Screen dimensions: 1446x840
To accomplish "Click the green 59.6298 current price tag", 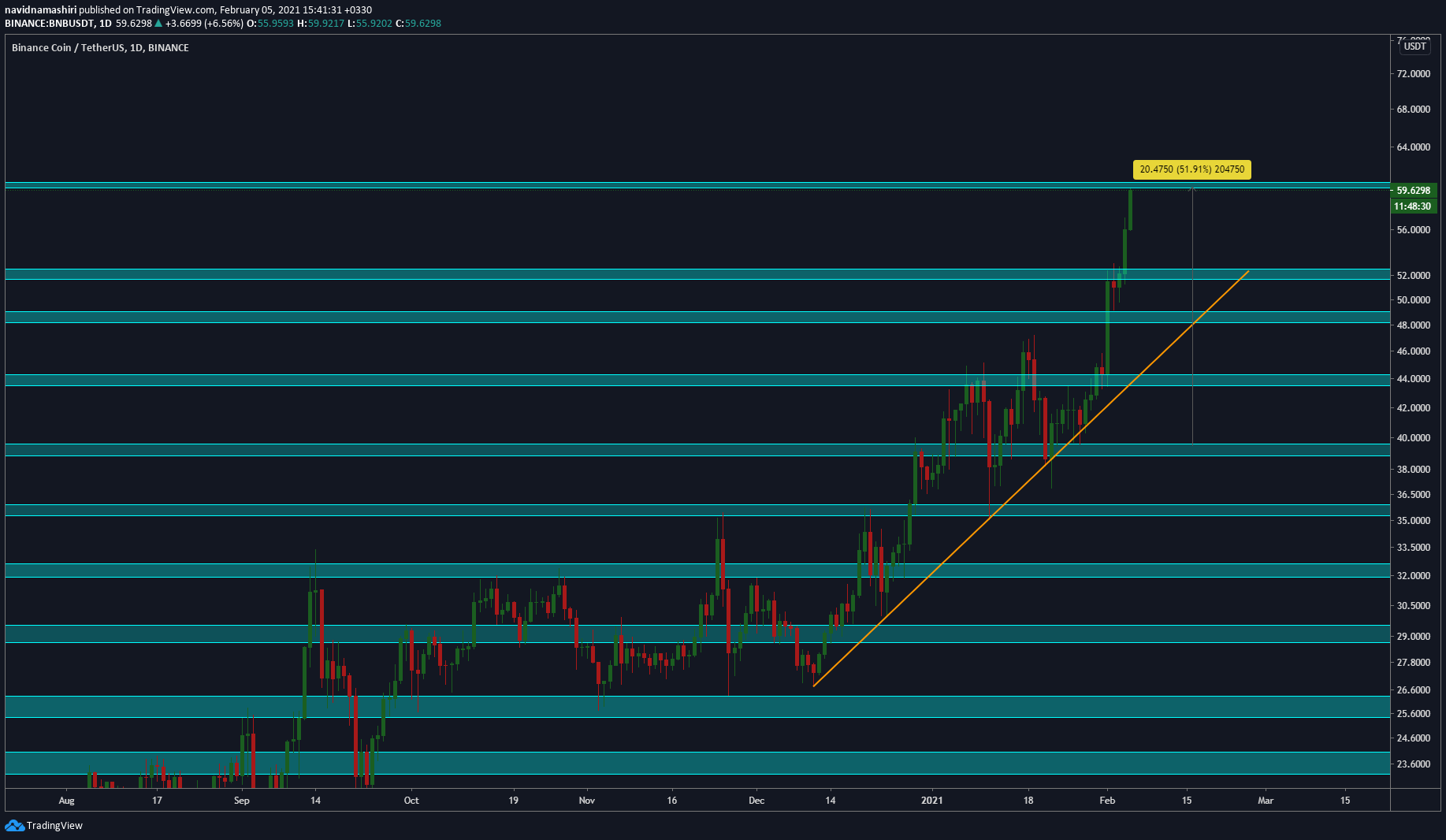I will click(x=1413, y=191).
